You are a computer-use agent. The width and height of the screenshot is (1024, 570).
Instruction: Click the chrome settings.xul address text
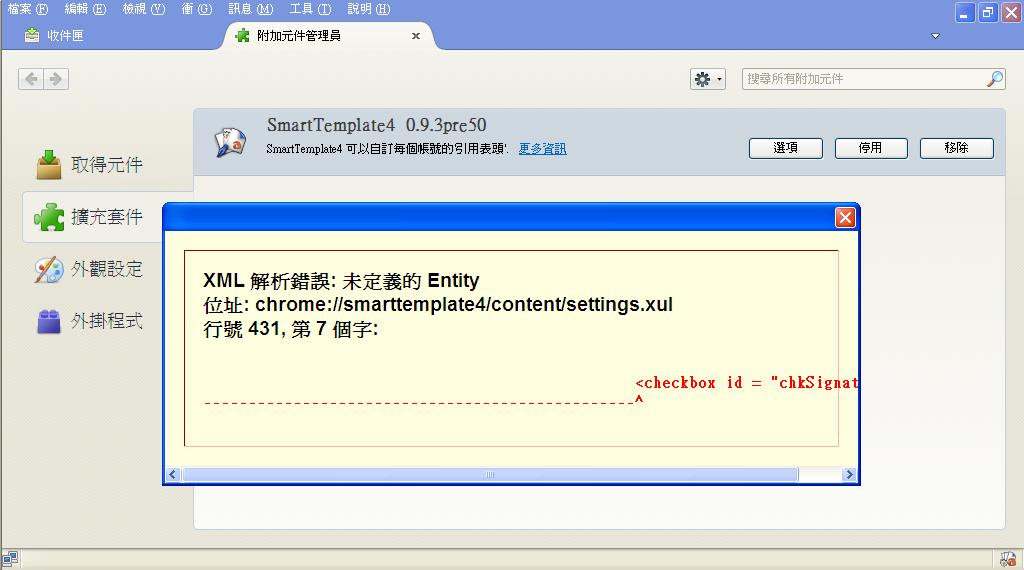464,304
